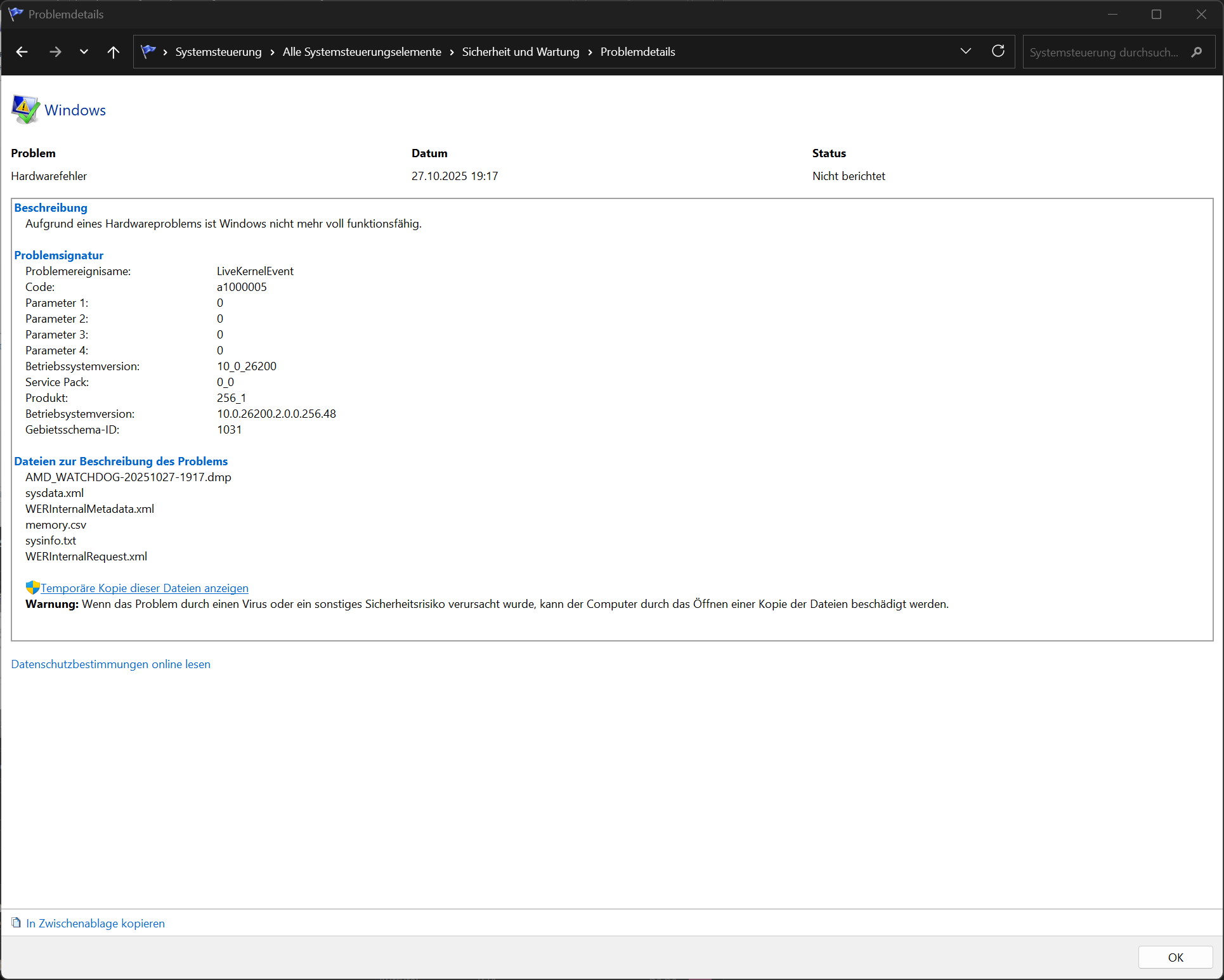This screenshot has width=1224, height=980.
Task: Focus the Systemsteuerung durchsuchen search field
Action: point(1104,53)
